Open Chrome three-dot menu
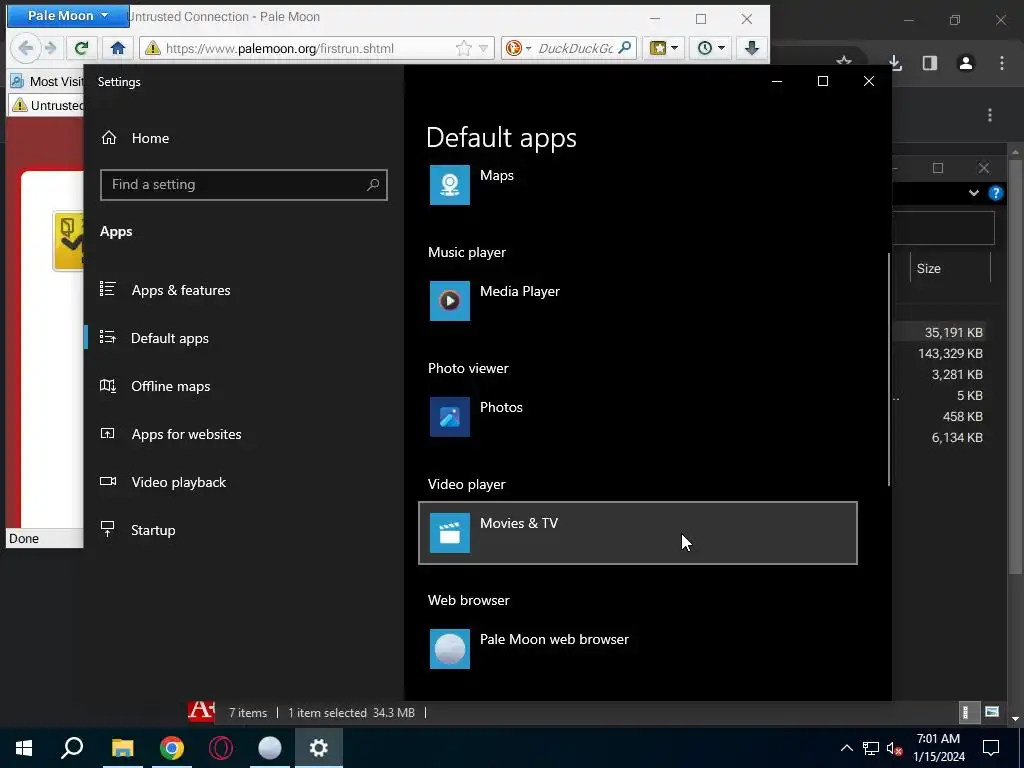1024x768 pixels. click(1002, 63)
